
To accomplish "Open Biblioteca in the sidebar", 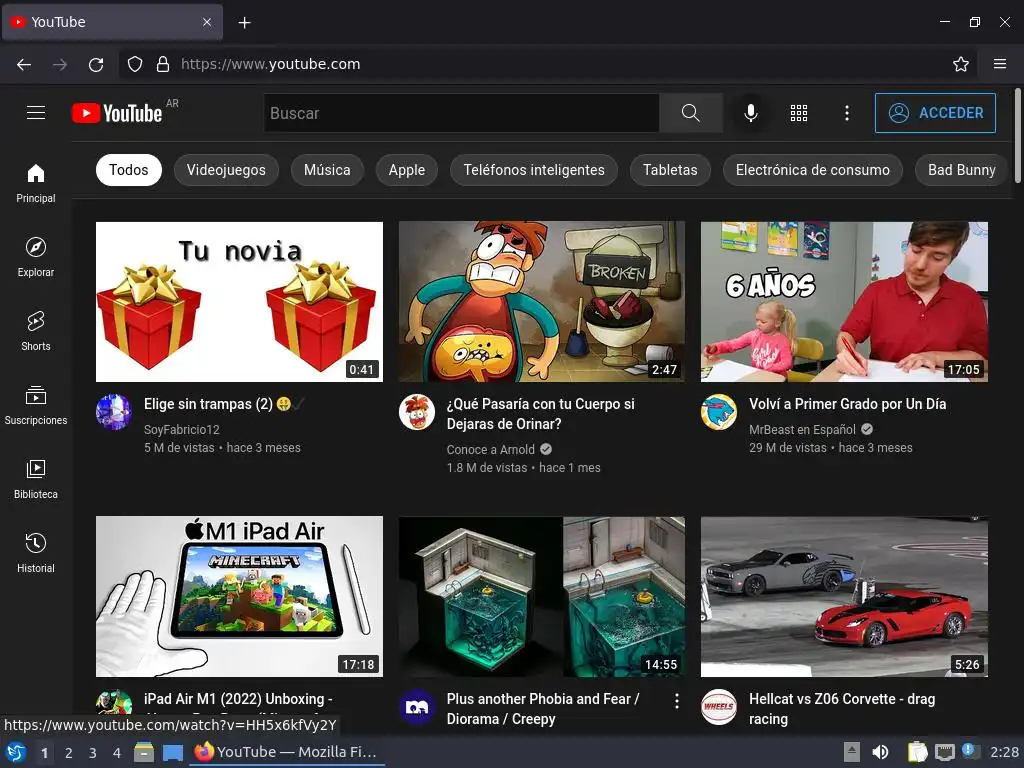I will pos(36,479).
